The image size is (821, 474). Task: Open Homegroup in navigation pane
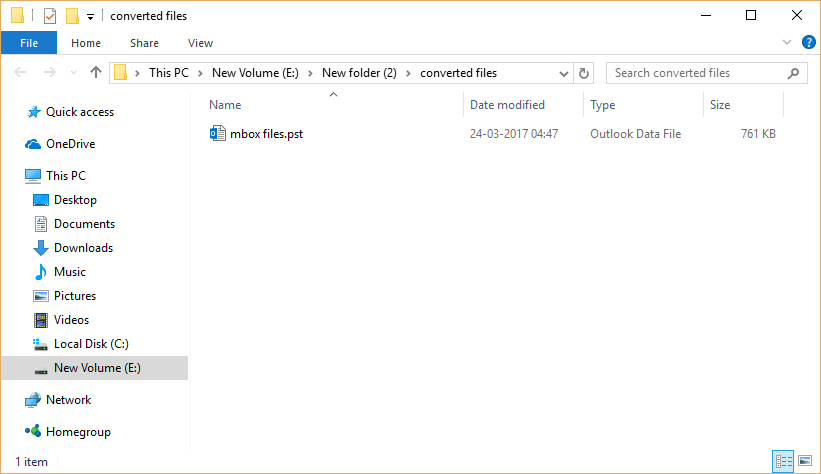click(78, 432)
